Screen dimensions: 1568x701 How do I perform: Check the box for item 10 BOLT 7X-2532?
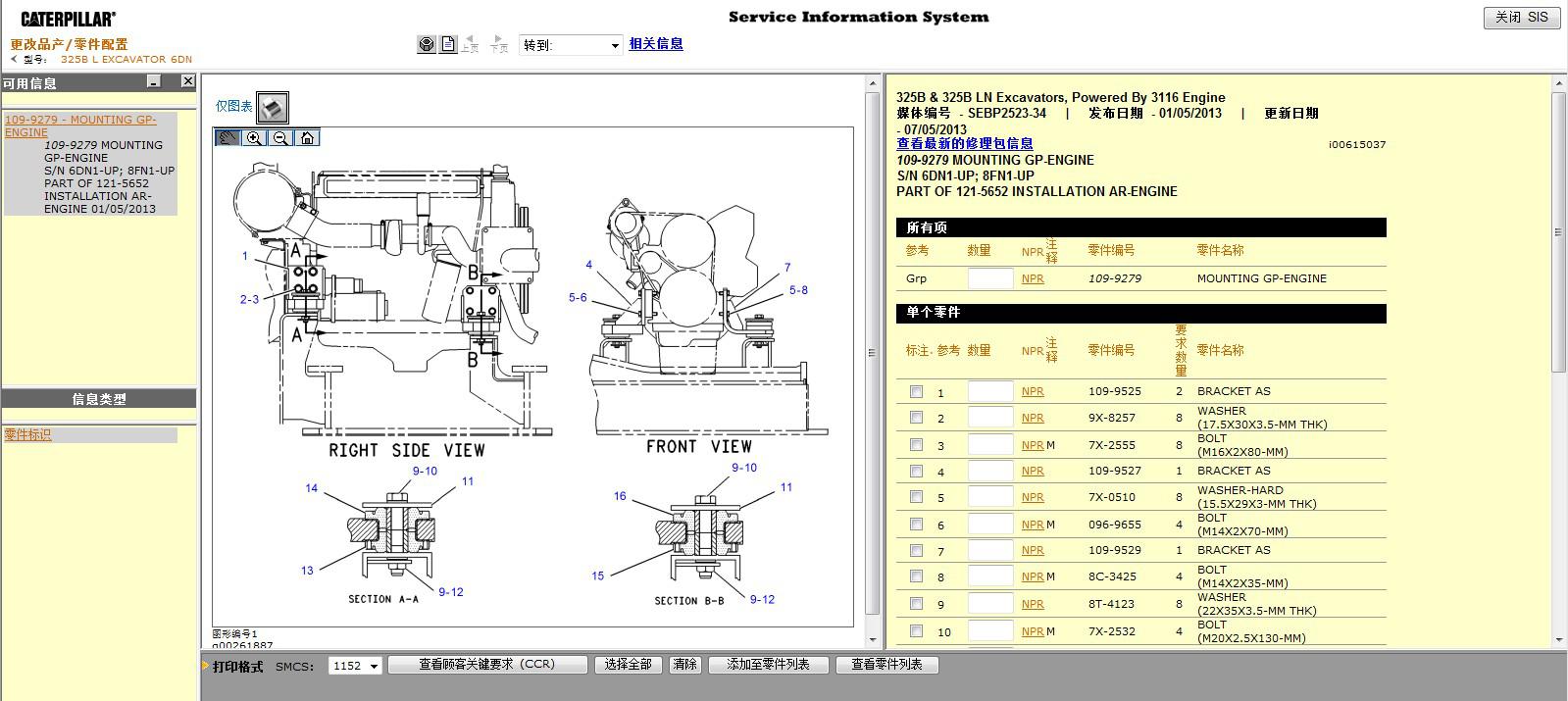(x=916, y=631)
